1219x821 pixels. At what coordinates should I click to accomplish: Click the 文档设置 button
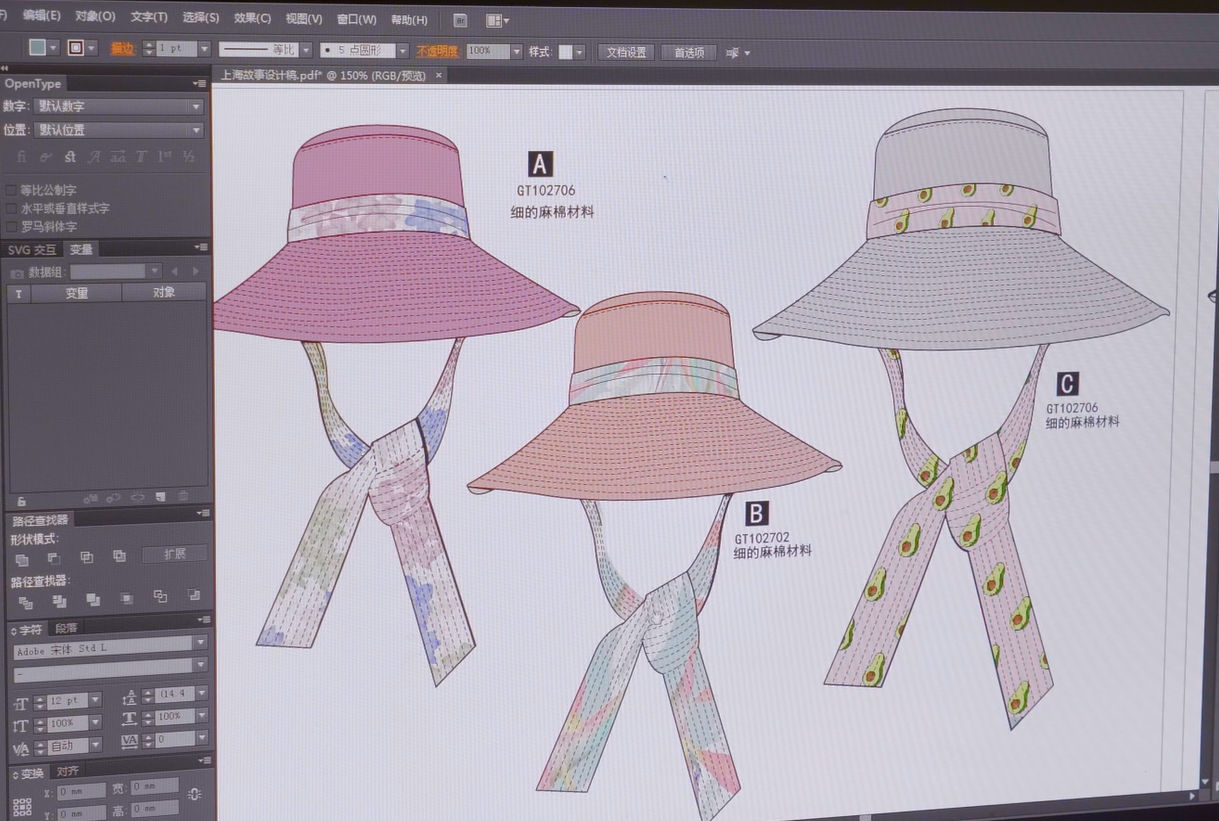pyautogui.click(x=626, y=52)
